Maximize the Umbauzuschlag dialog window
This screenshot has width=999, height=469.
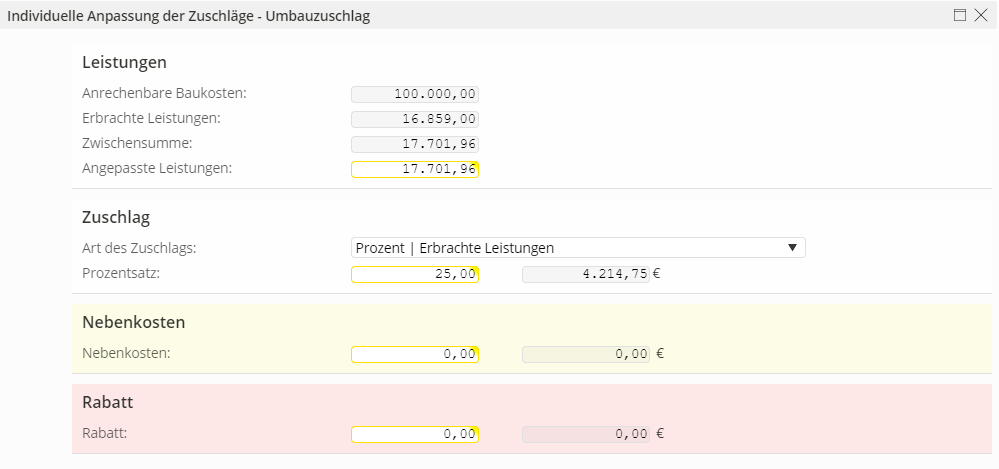click(x=960, y=15)
